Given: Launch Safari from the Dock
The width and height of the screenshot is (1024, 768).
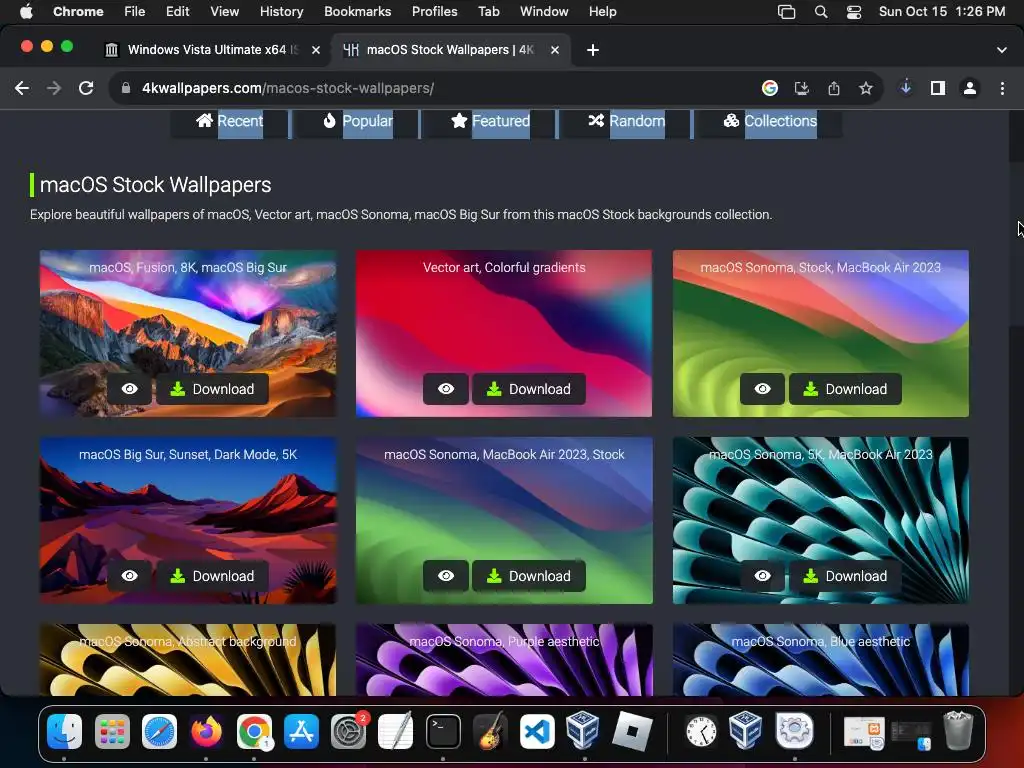Looking at the screenshot, I should [x=159, y=731].
